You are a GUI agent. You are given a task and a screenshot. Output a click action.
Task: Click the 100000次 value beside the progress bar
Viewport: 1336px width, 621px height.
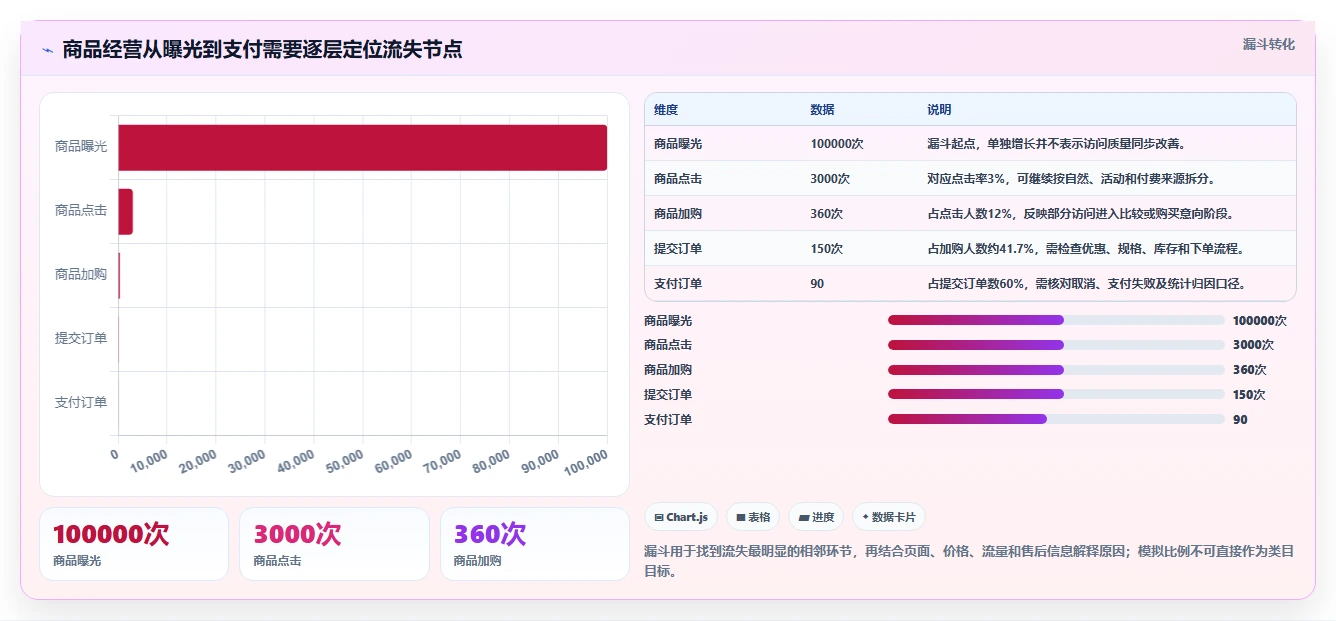click(x=1260, y=321)
